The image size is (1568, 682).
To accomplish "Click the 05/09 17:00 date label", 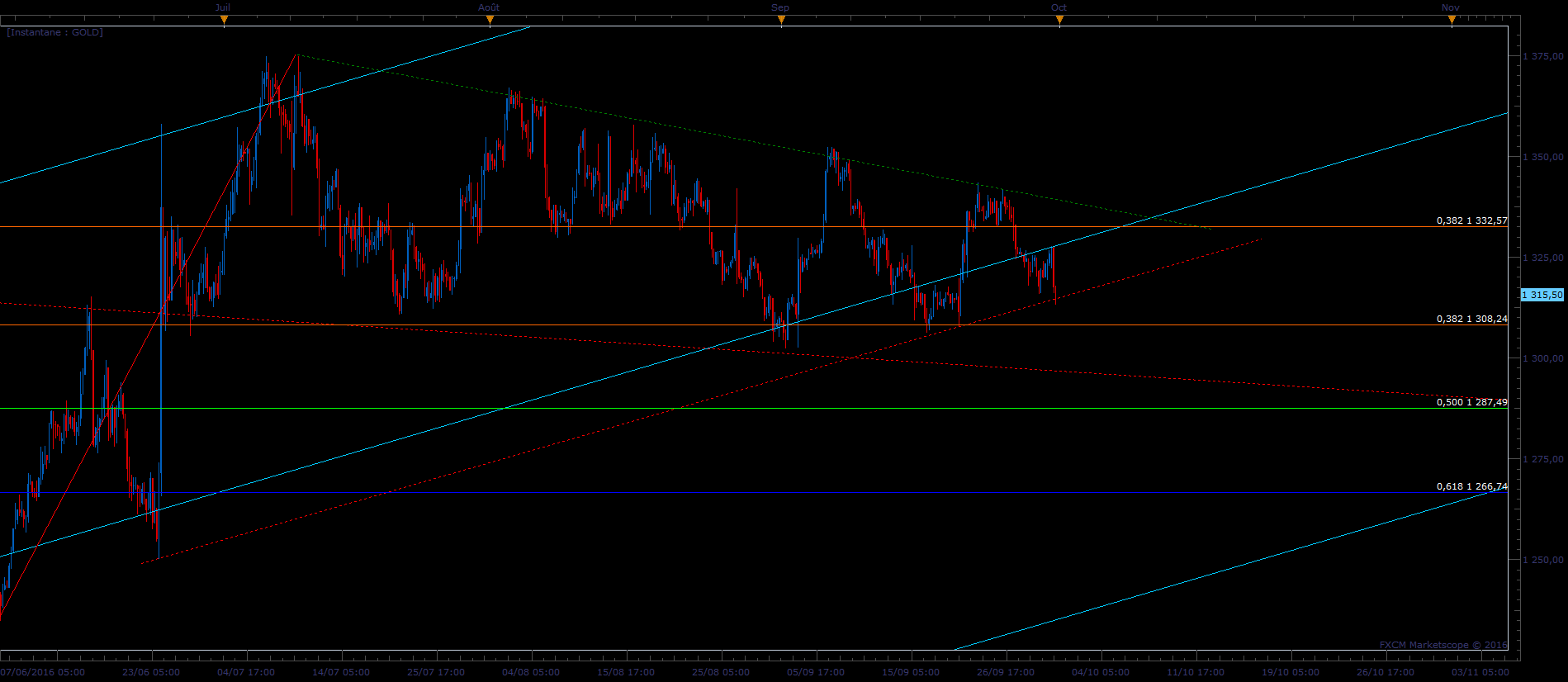I will [816, 672].
